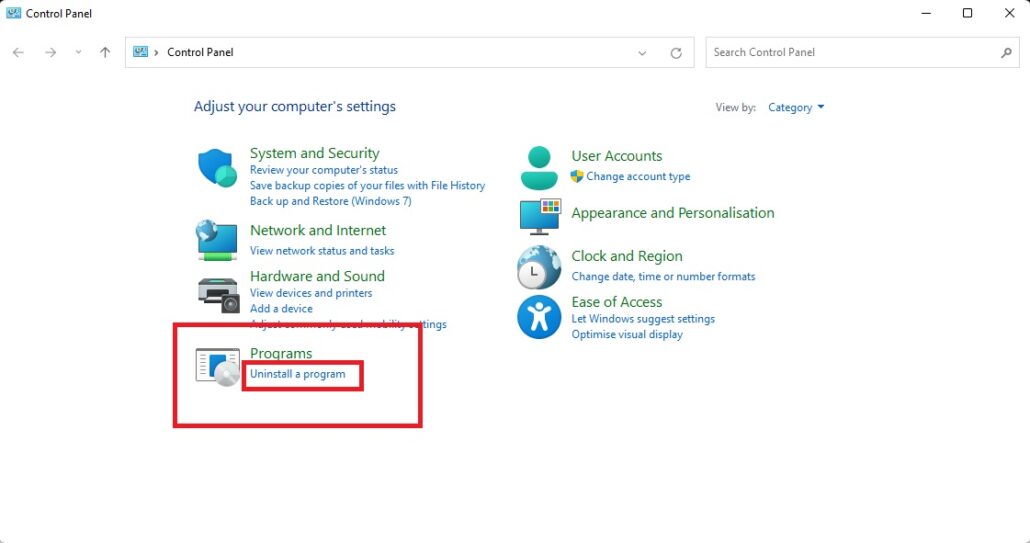Click Change account type
The image size is (1030, 543).
[638, 177]
